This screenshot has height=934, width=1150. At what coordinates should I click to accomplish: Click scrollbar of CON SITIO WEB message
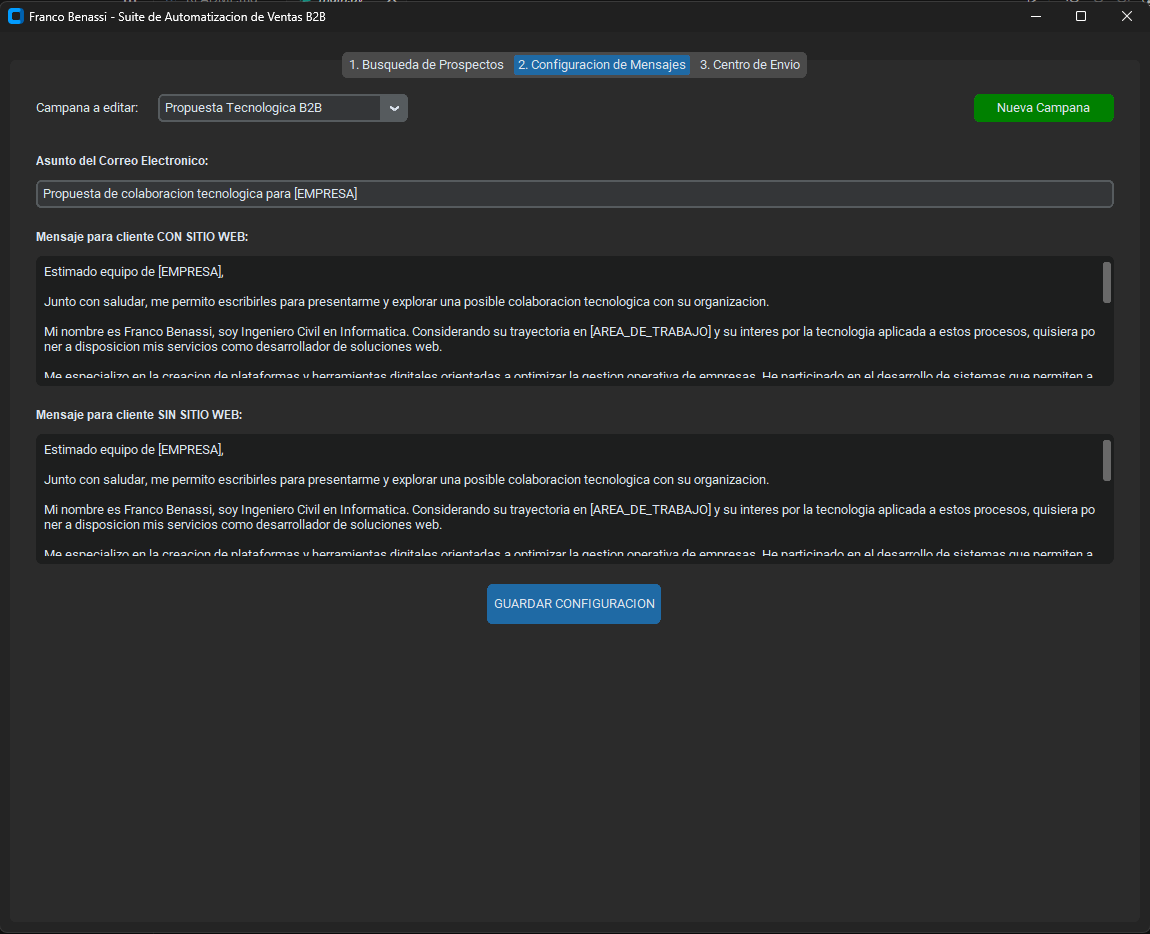click(x=1107, y=282)
